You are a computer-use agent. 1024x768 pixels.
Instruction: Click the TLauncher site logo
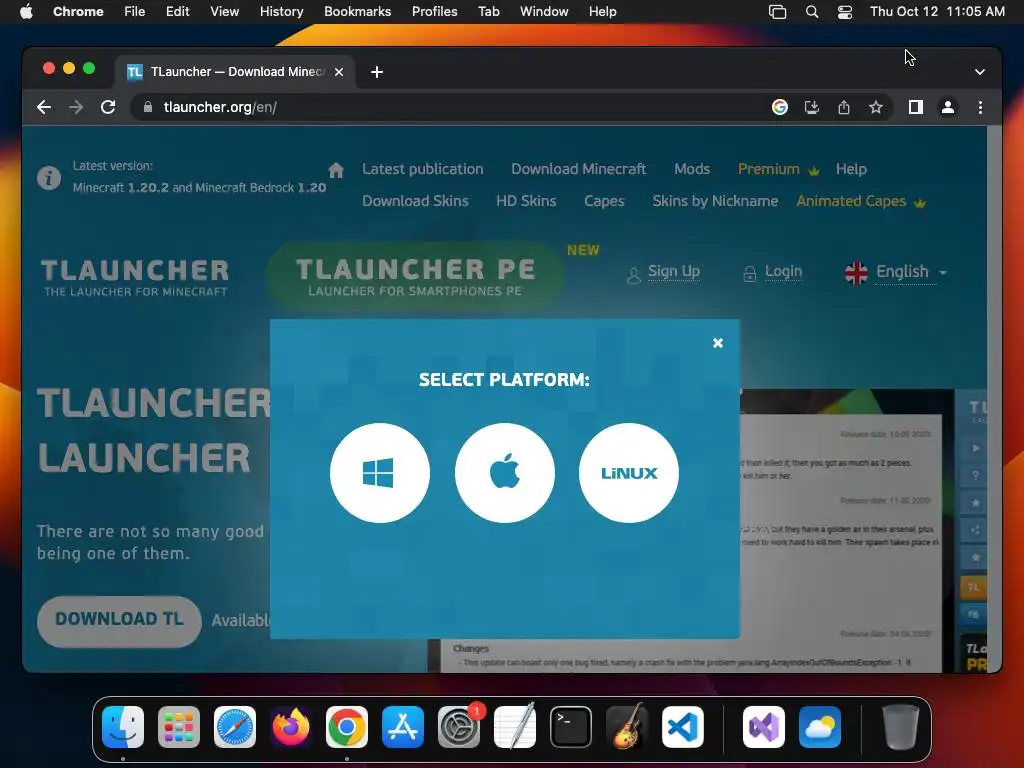[135, 278]
